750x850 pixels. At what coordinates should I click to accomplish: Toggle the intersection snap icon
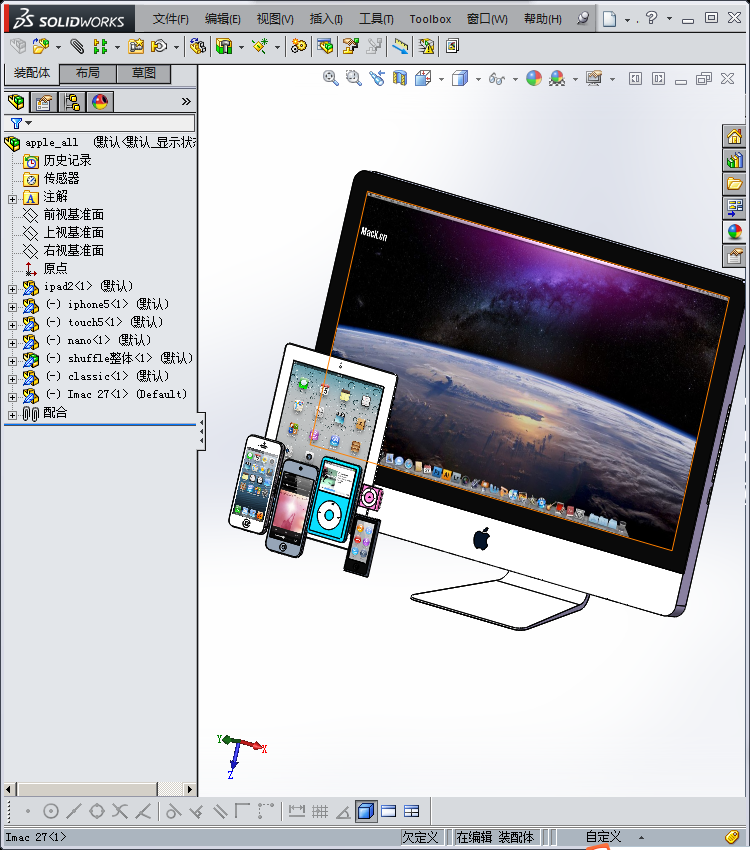[120, 812]
